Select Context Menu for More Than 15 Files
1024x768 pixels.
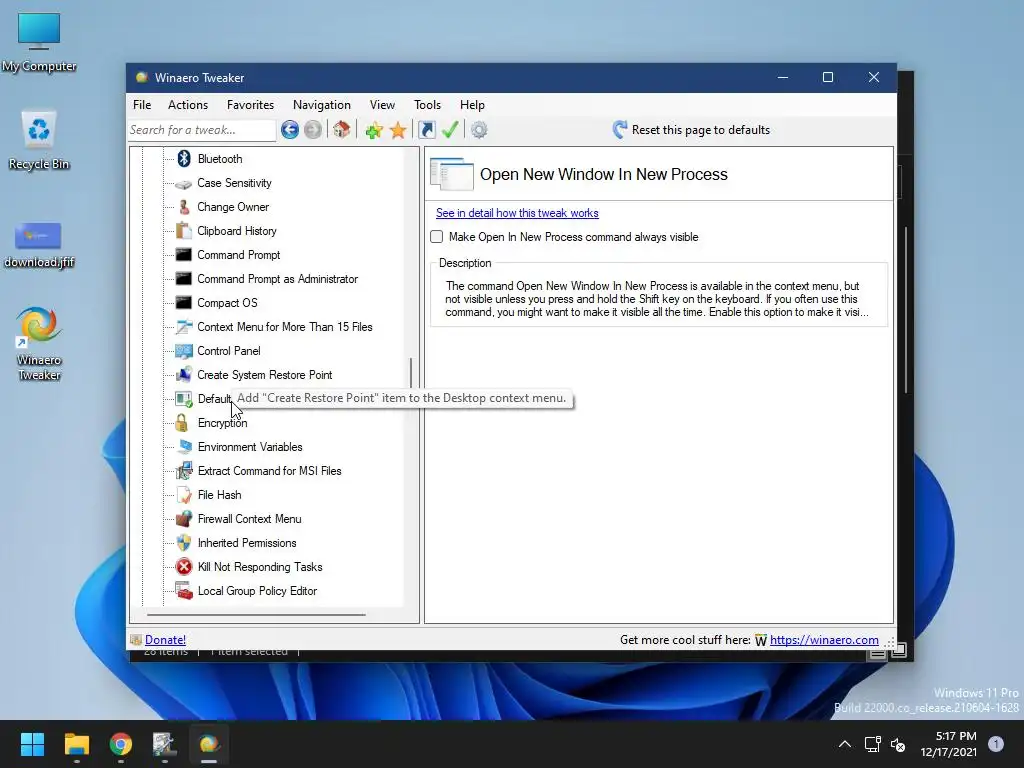tap(285, 327)
